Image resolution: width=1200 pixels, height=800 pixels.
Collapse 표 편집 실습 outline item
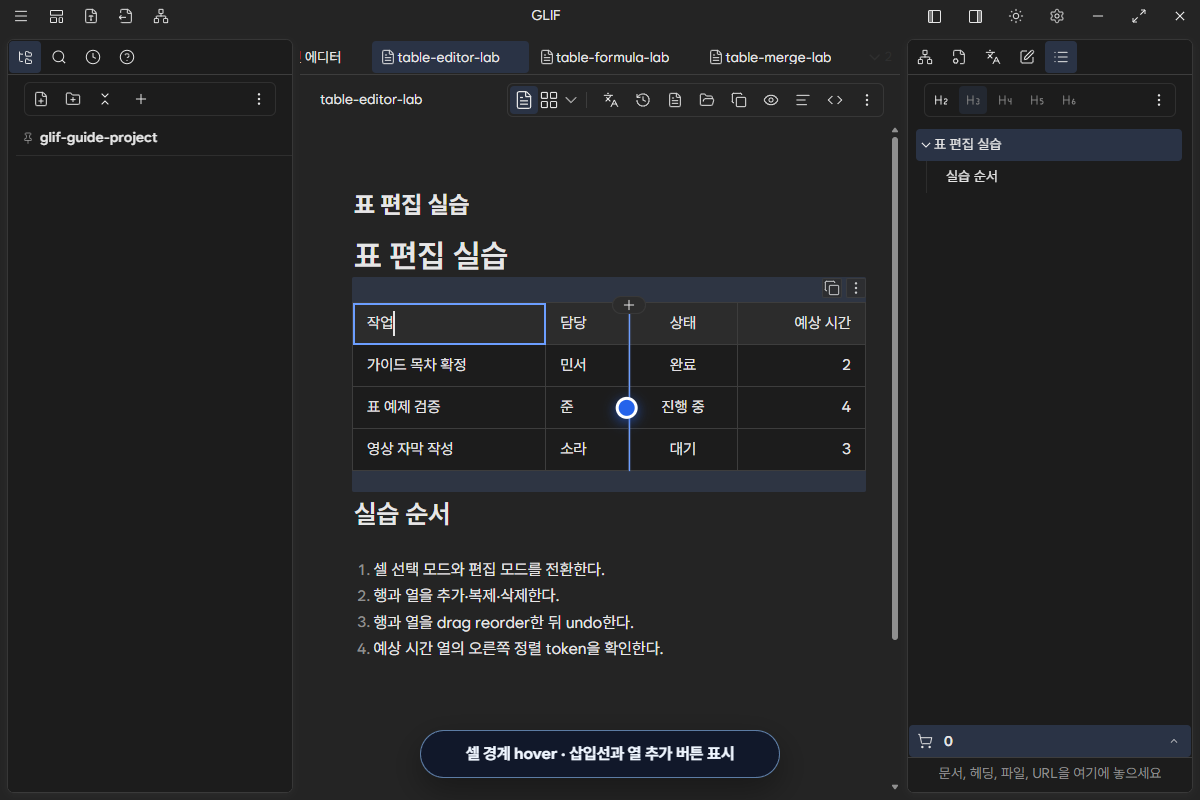(926, 144)
